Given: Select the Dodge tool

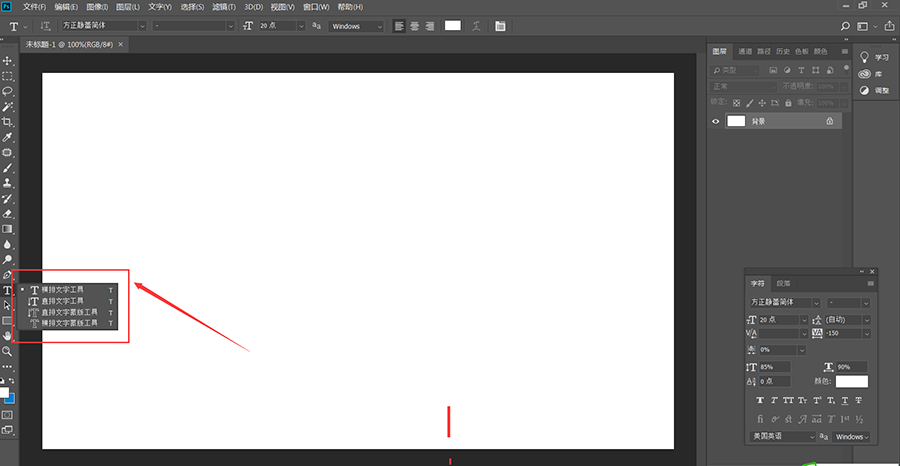Looking at the screenshot, I should click(7, 260).
